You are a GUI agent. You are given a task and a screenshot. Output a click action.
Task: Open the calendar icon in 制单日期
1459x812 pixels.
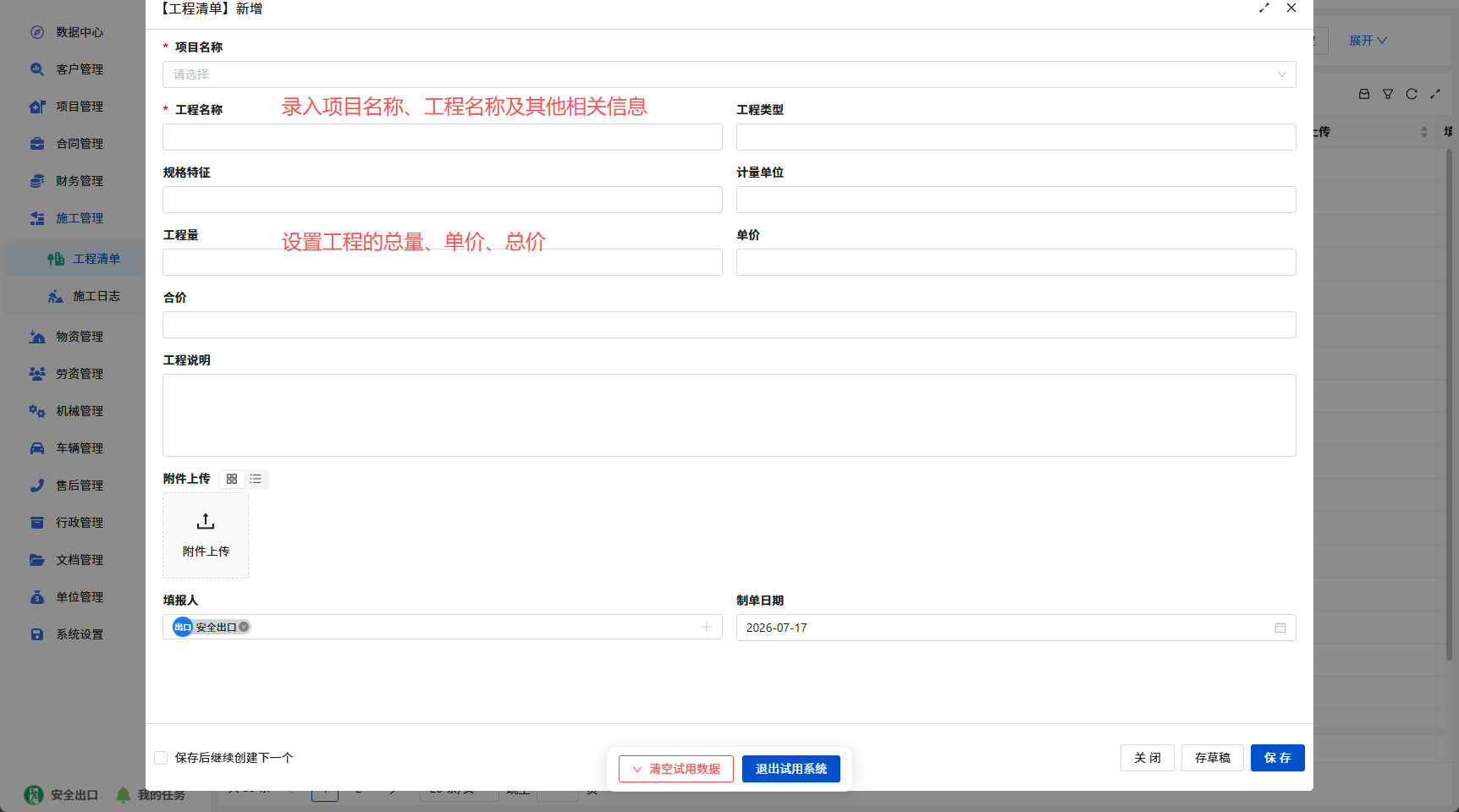pos(1280,628)
